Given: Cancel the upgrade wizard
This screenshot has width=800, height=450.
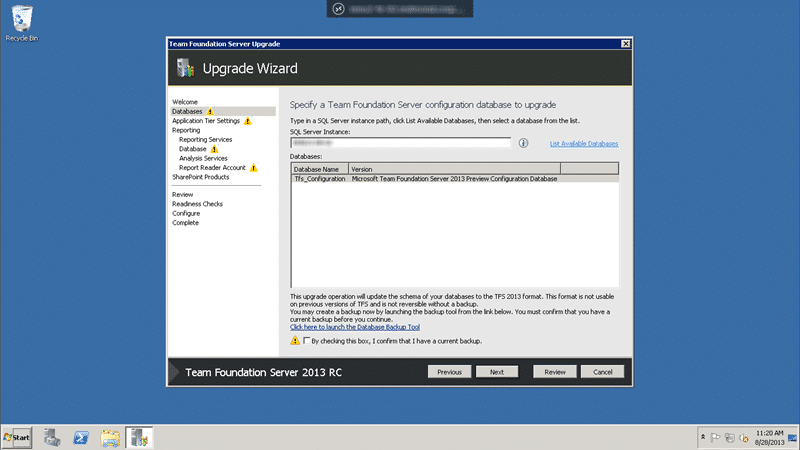Looking at the screenshot, I should coord(603,372).
